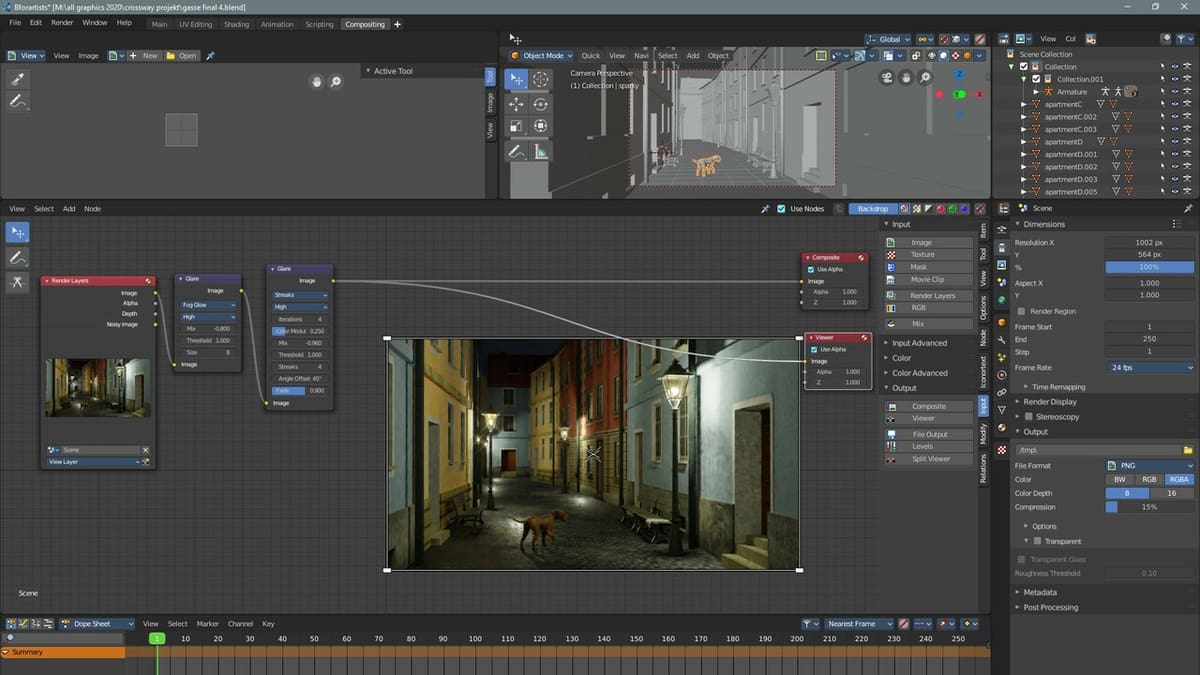This screenshot has width=1200, height=675.
Task: Click the Open image button
Action: (x=181, y=56)
